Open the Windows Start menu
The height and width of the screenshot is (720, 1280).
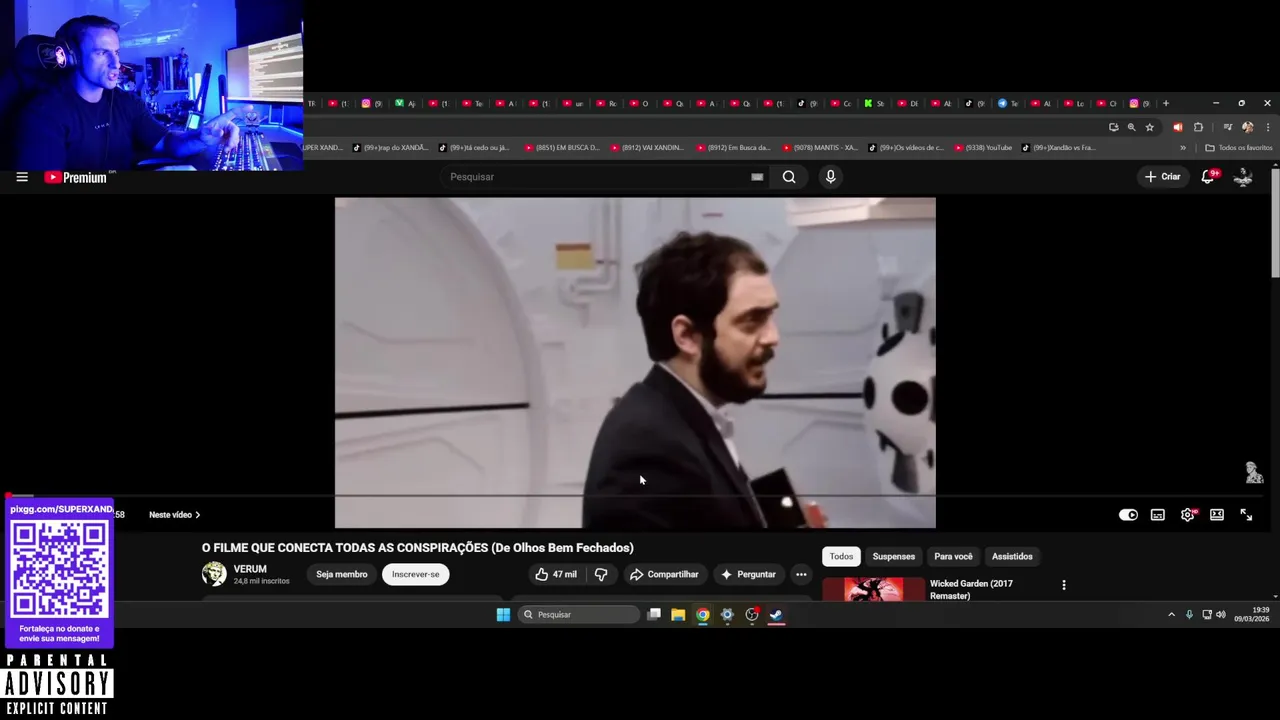[x=503, y=614]
